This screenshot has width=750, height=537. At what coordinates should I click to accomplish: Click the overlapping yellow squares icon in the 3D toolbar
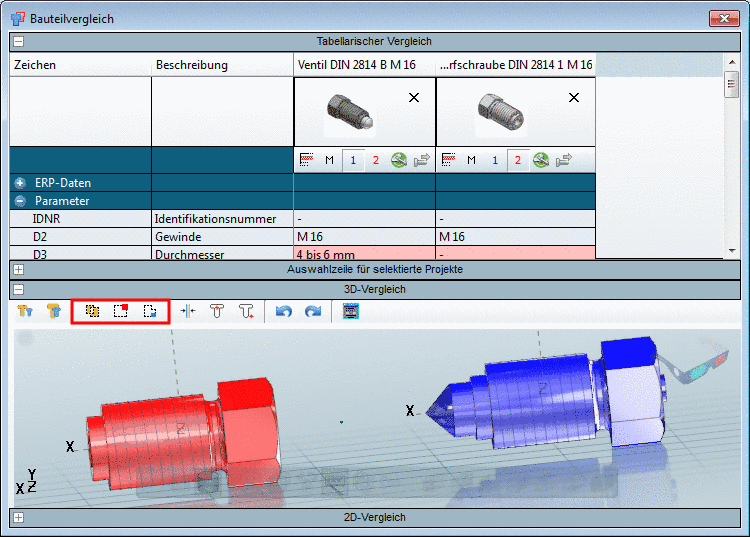[92, 311]
